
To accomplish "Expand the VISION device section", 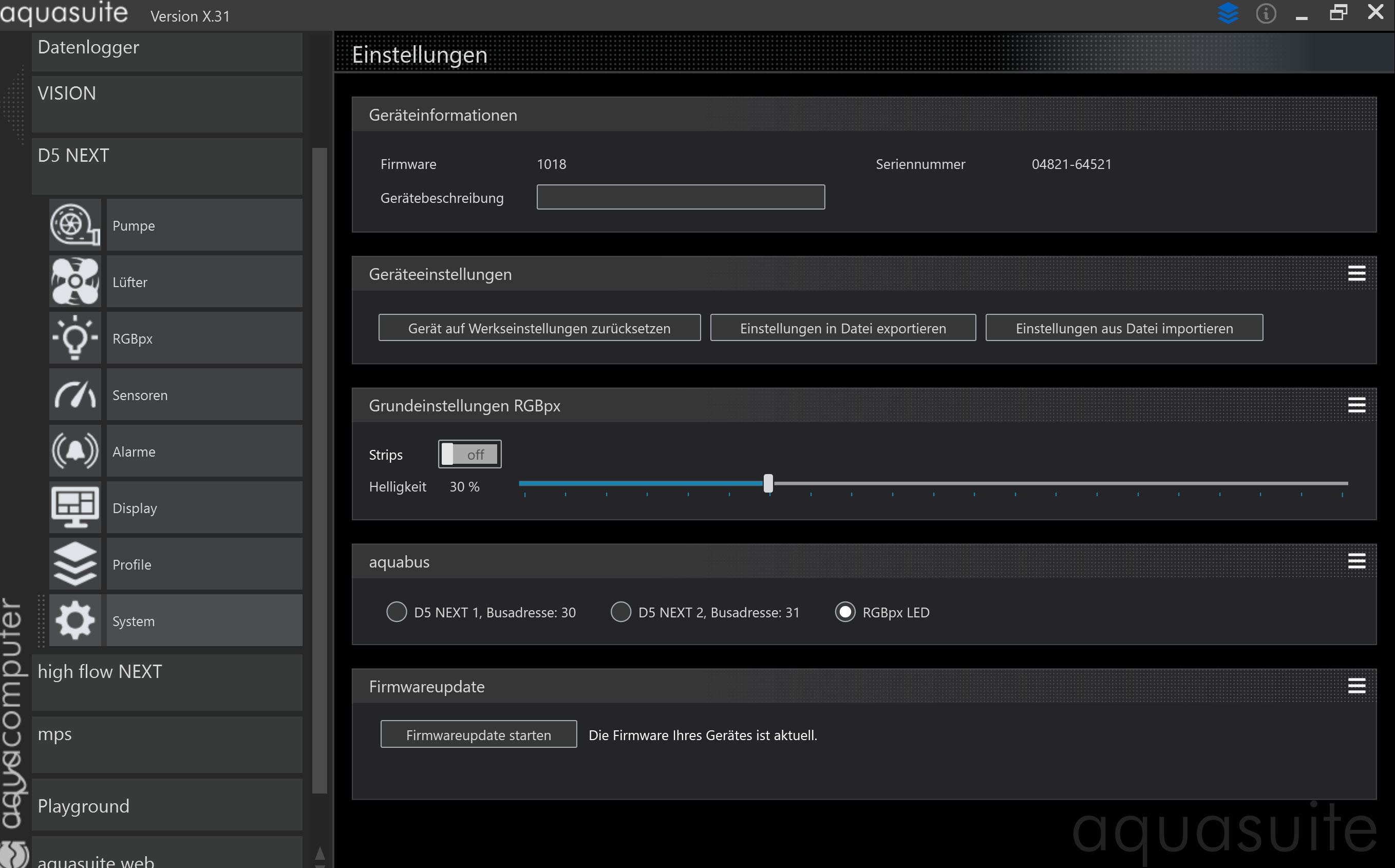I will point(167,104).
